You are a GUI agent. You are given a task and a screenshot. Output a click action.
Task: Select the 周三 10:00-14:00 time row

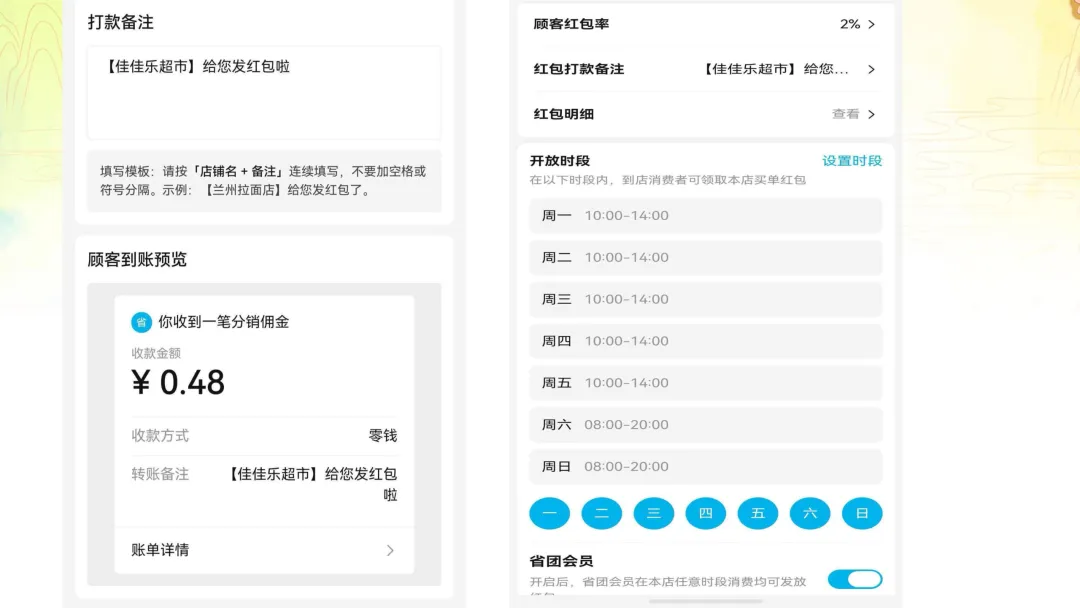[x=705, y=300]
